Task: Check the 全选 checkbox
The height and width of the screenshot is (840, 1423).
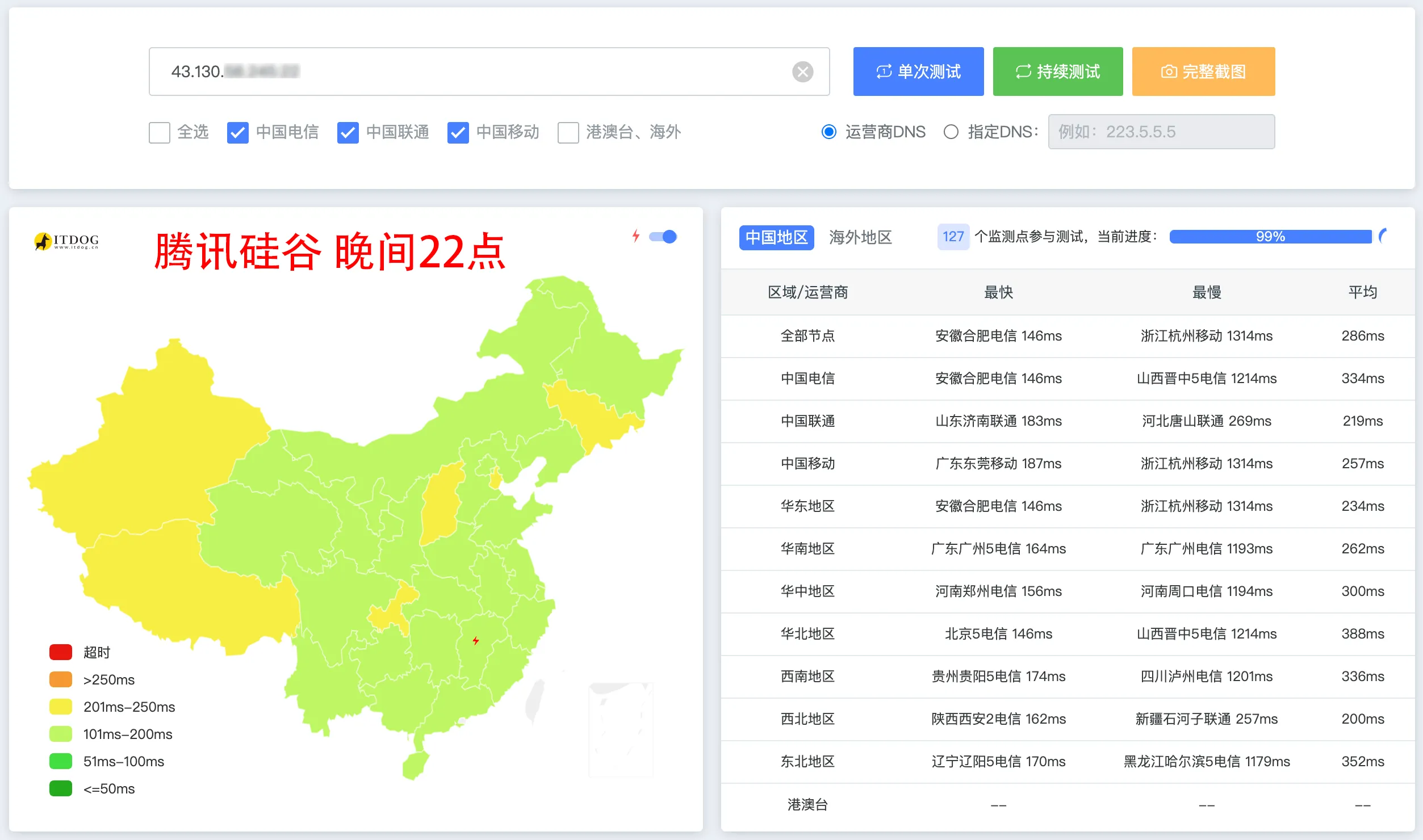Action: click(160, 133)
